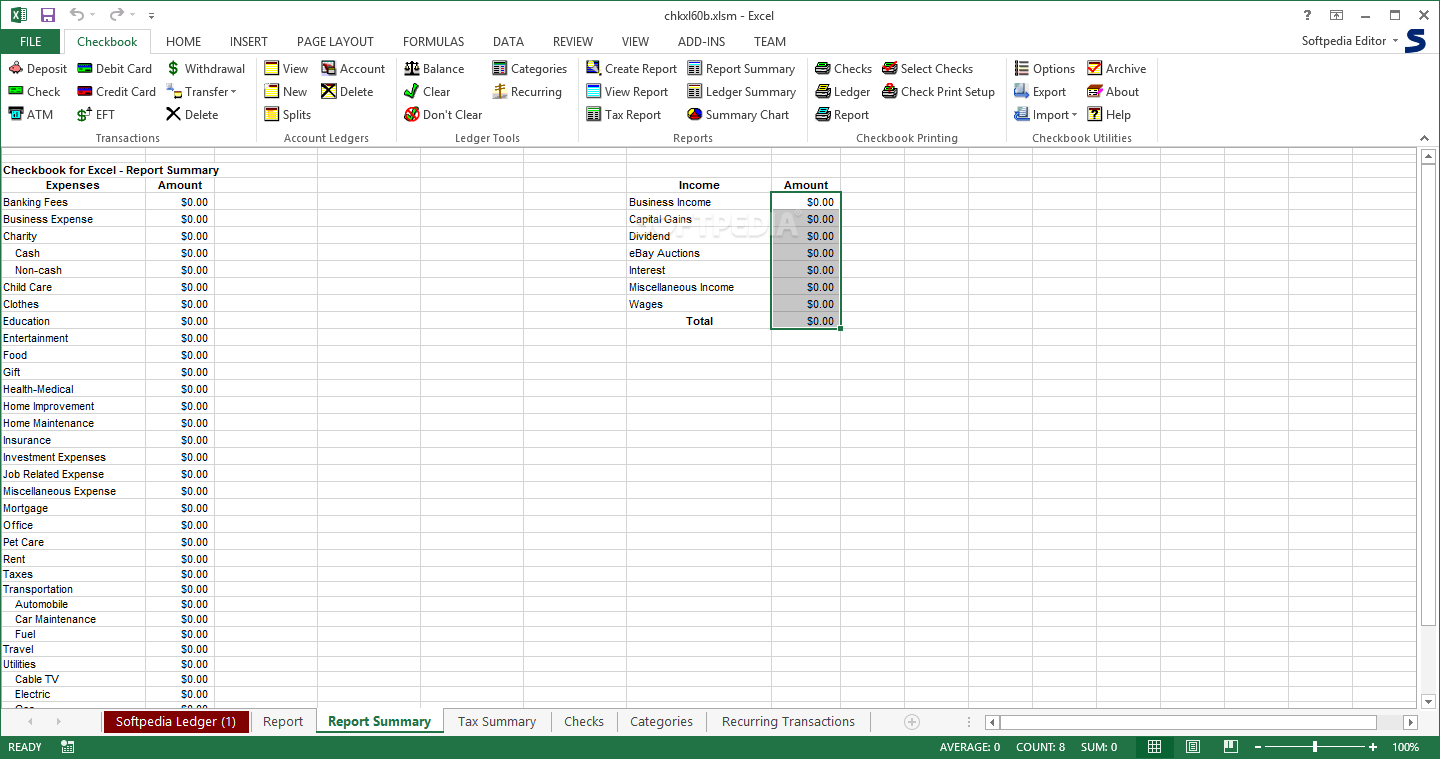Viewport: 1440px width, 759px height.
Task: Click the Archive utility
Action: (1117, 69)
